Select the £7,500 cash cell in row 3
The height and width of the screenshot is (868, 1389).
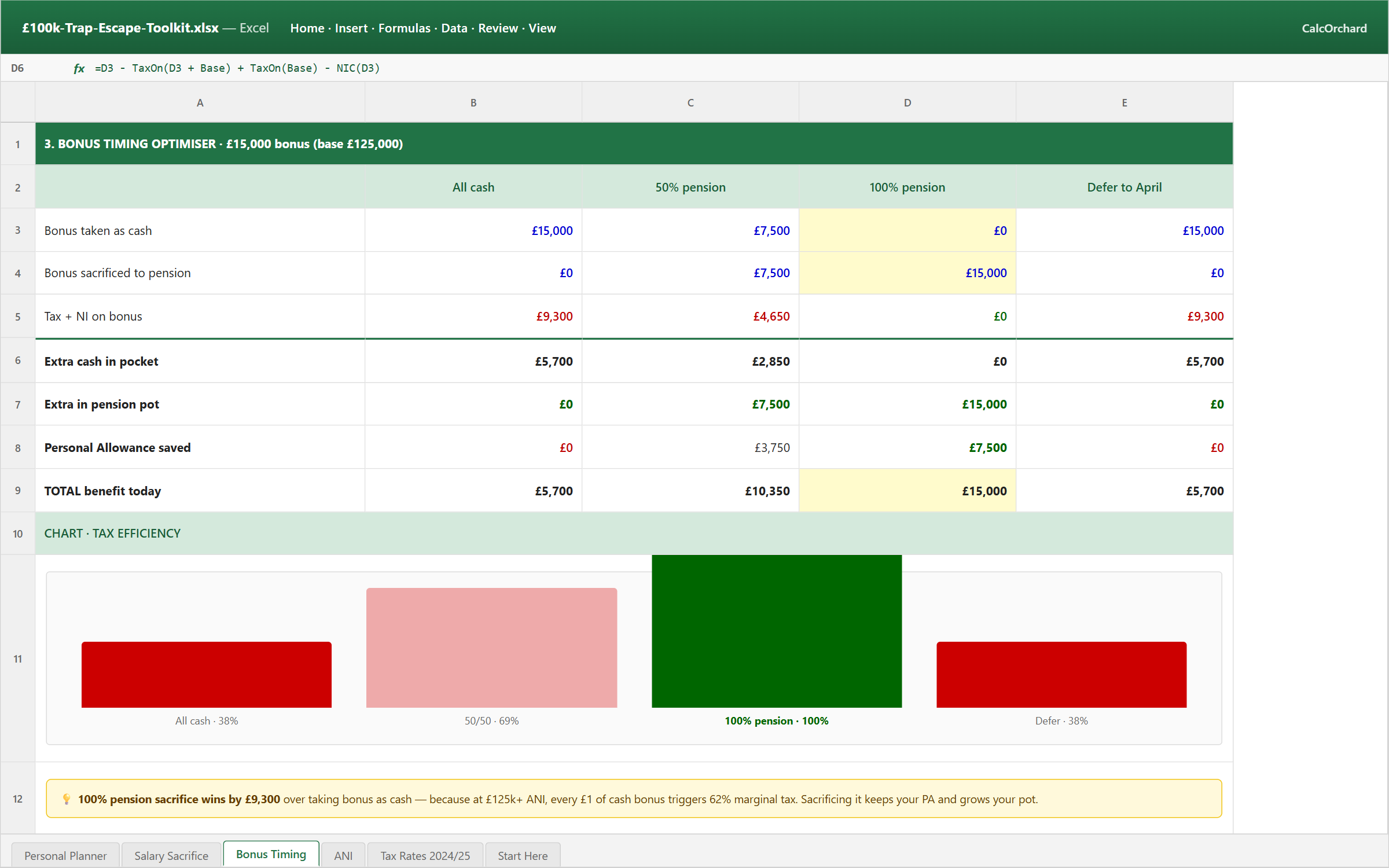coord(690,230)
